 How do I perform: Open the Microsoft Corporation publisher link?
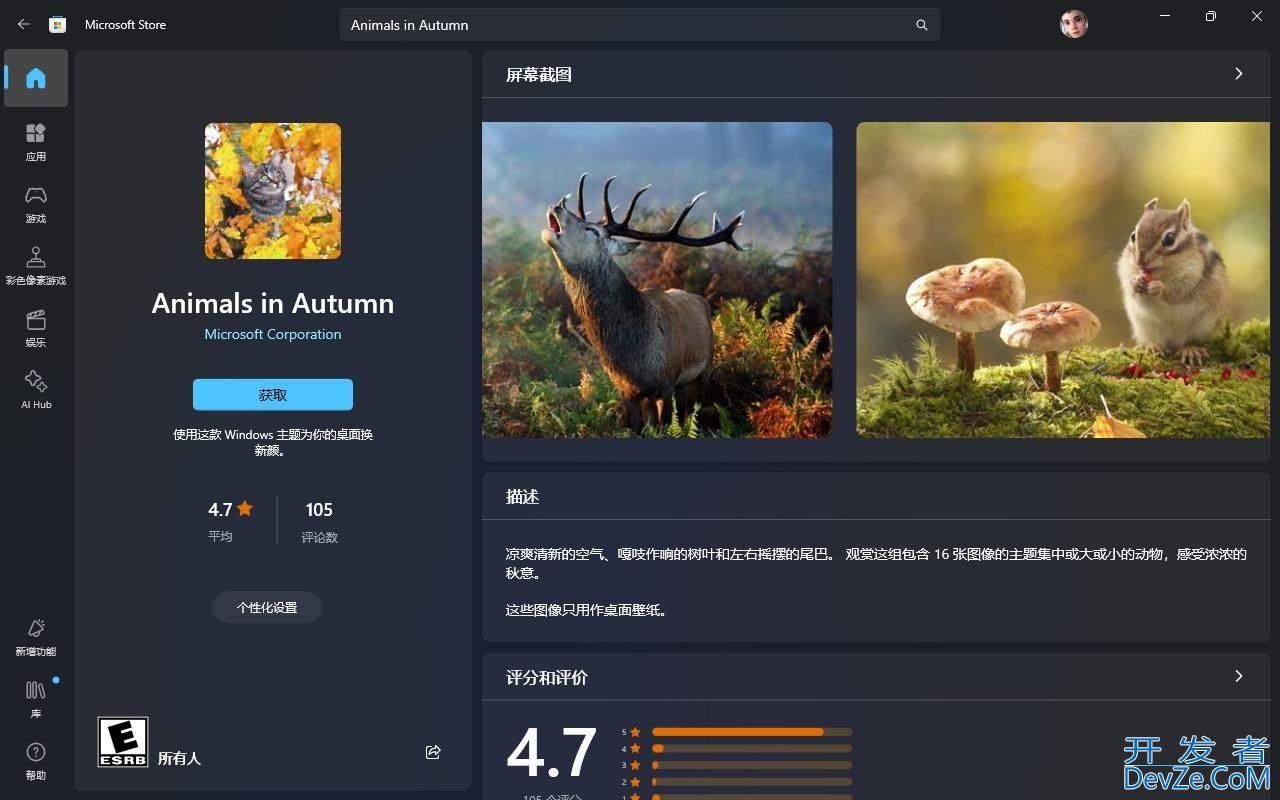[x=273, y=334]
